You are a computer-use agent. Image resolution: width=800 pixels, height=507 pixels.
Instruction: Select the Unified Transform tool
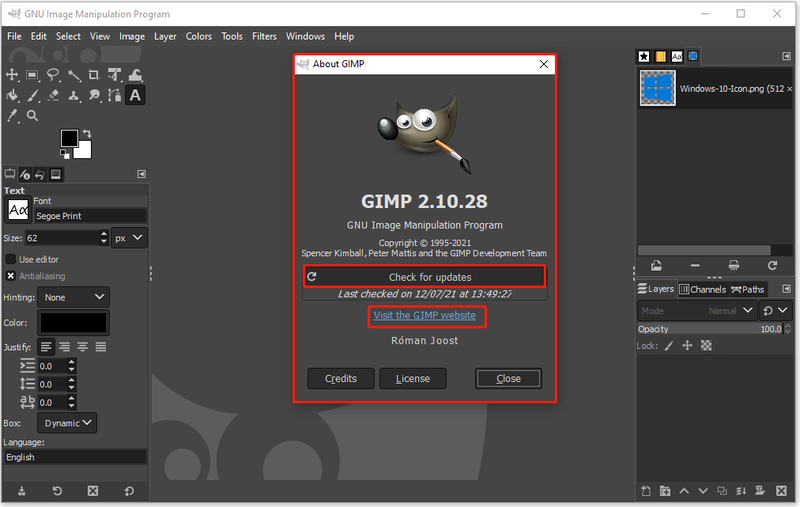click(x=114, y=75)
